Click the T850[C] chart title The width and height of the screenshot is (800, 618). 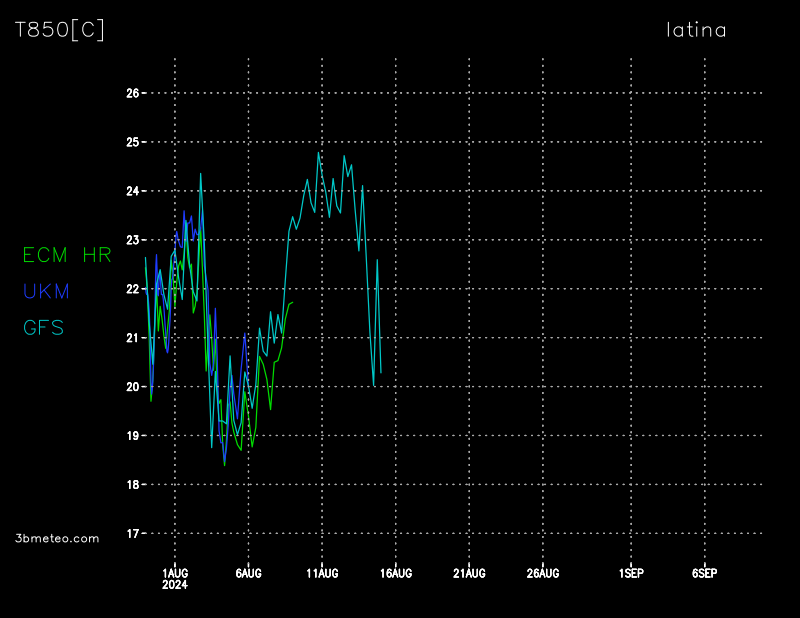59,30
